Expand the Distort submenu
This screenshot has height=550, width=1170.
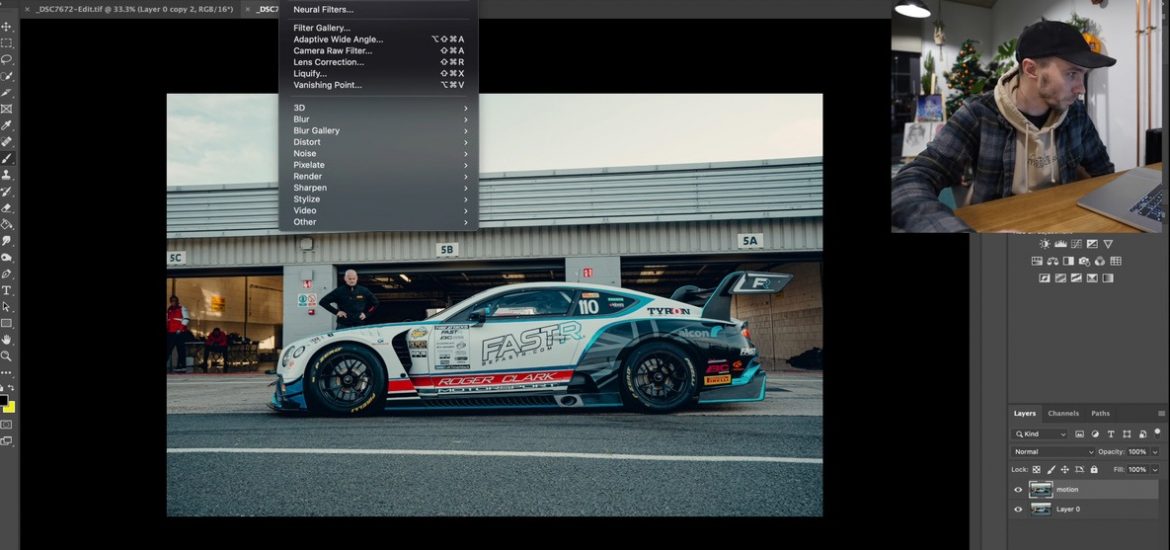378,142
